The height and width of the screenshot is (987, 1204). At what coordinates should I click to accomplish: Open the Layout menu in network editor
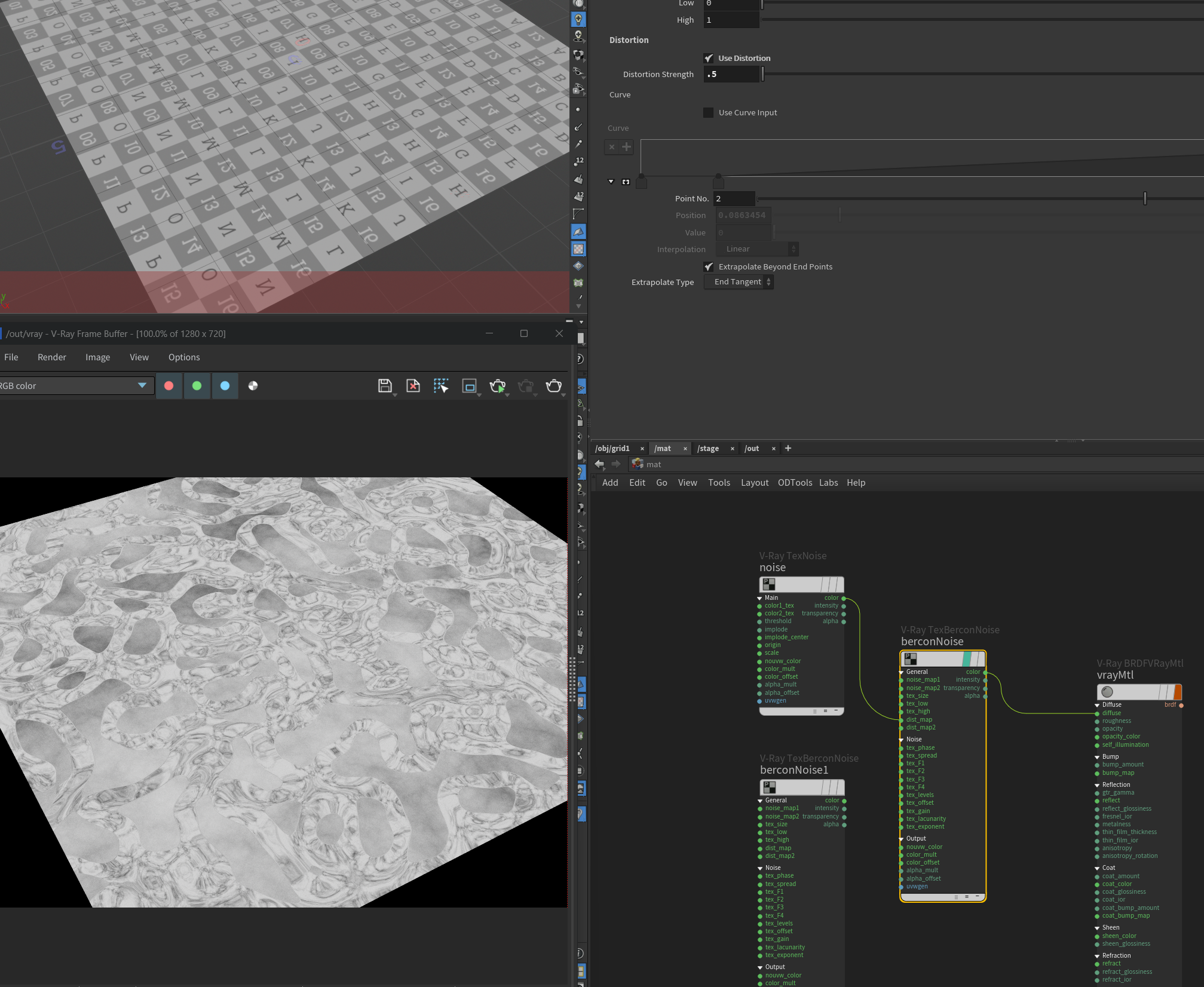755,483
